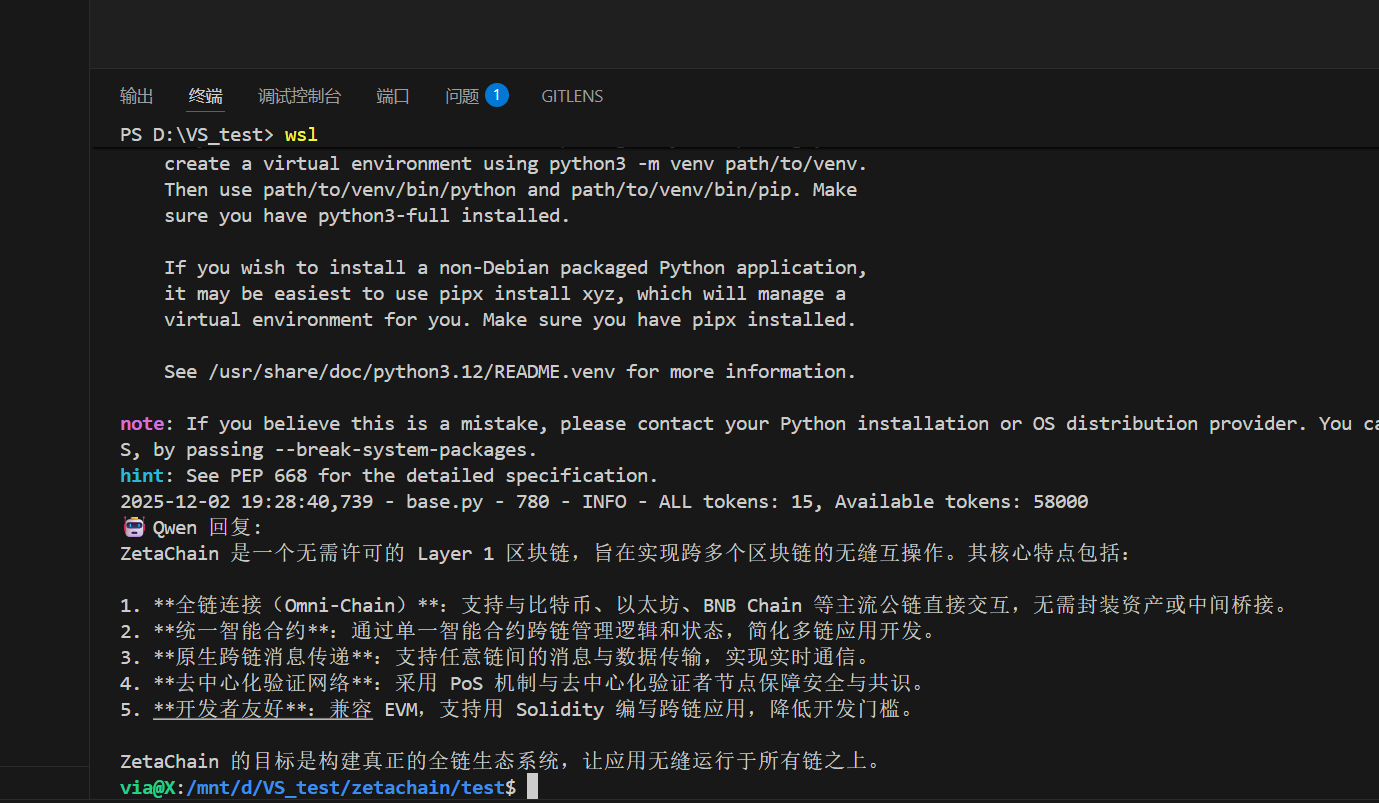Click the 'Qwen 回复:' heading text
This screenshot has width=1379, height=803.
click(207, 528)
